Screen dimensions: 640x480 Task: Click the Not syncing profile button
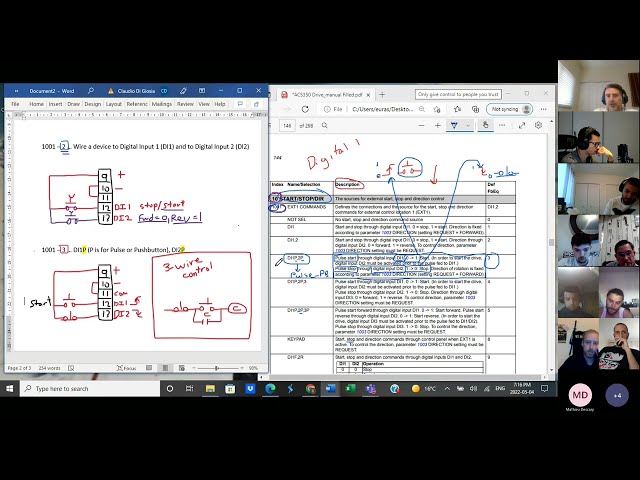pos(510,109)
